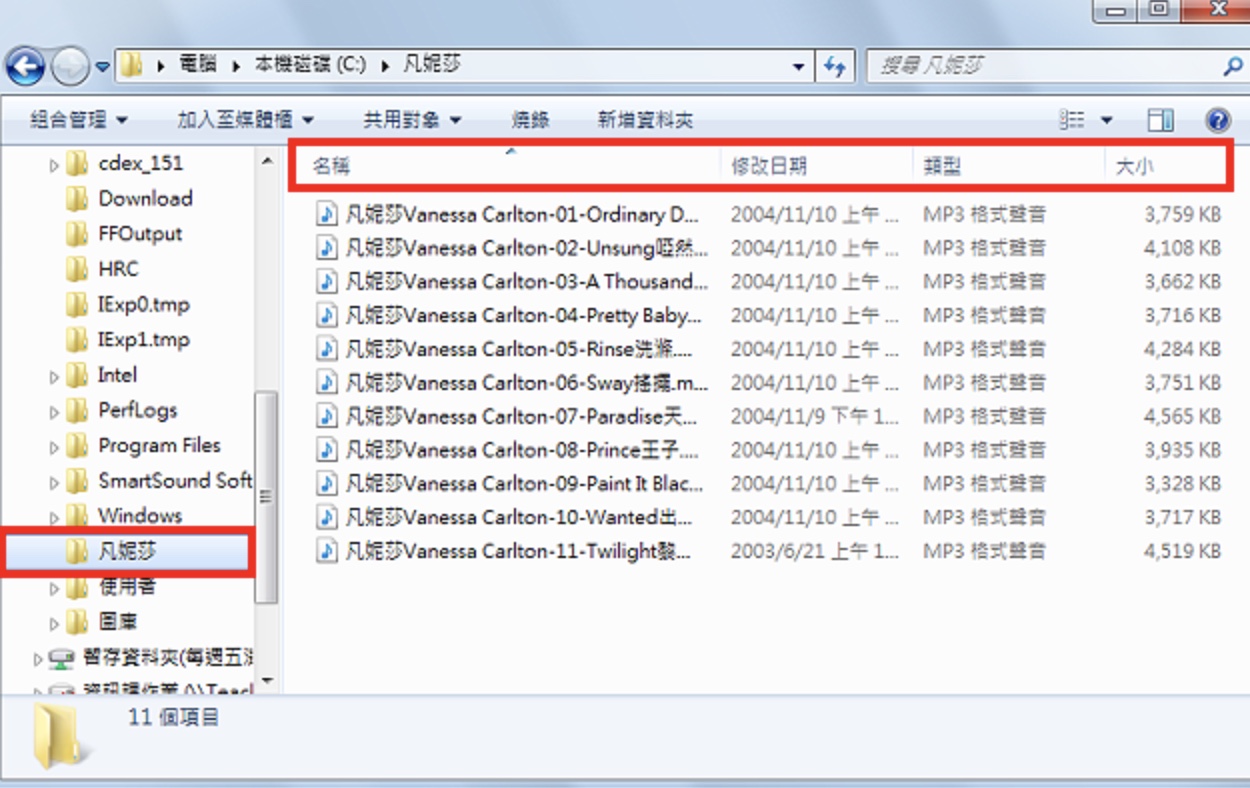Select the FFOutput folder in tree
Image resolution: width=1250 pixels, height=788 pixels.
click(140, 234)
